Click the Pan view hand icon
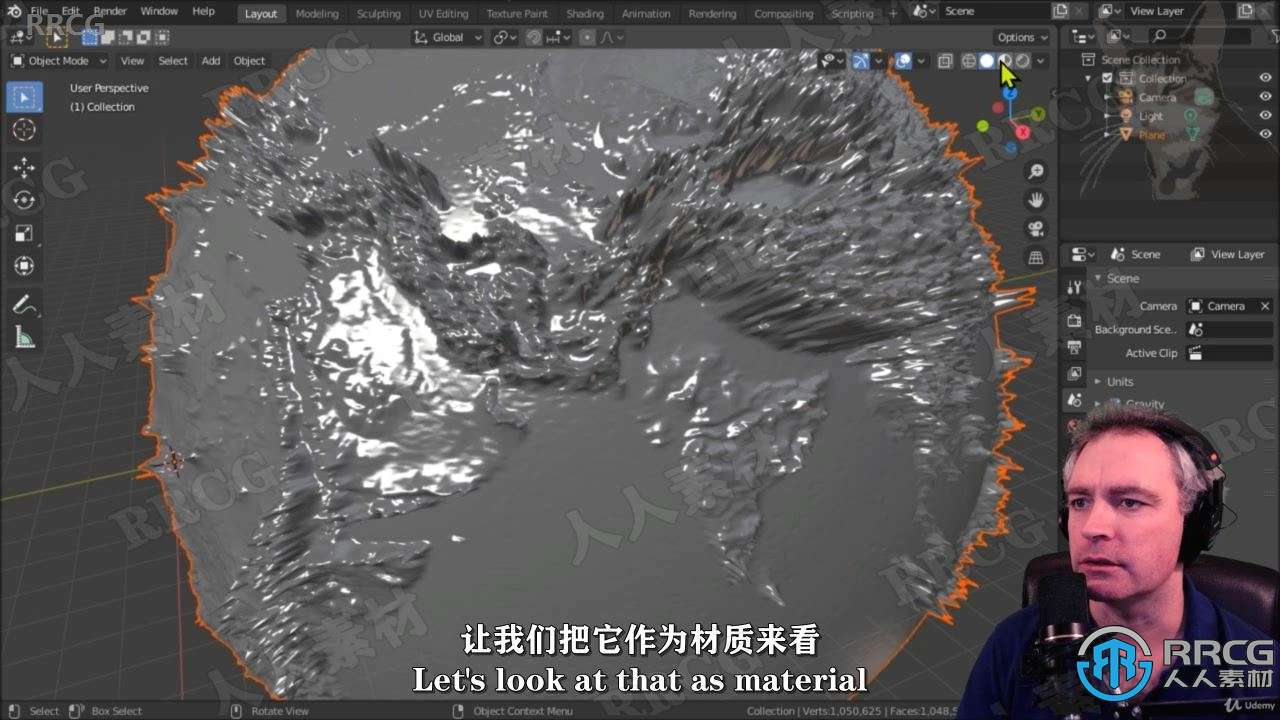Image resolution: width=1280 pixels, height=720 pixels. [1036, 200]
